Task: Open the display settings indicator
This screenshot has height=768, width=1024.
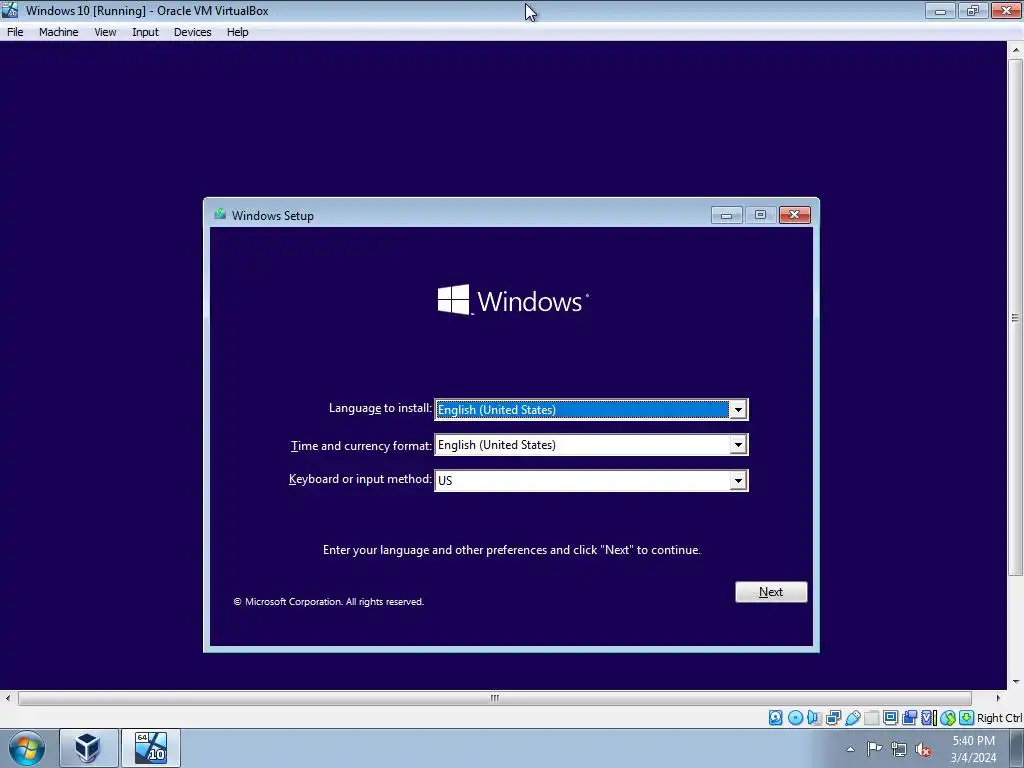Action: pos(890,718)
